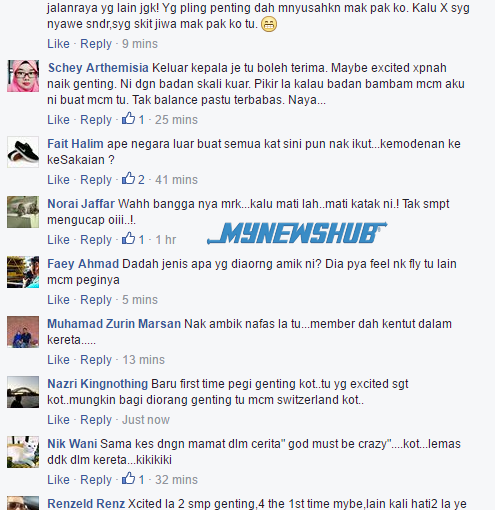Open Nazri Kingnothing's bridge avatar

[x=23, y=392]
